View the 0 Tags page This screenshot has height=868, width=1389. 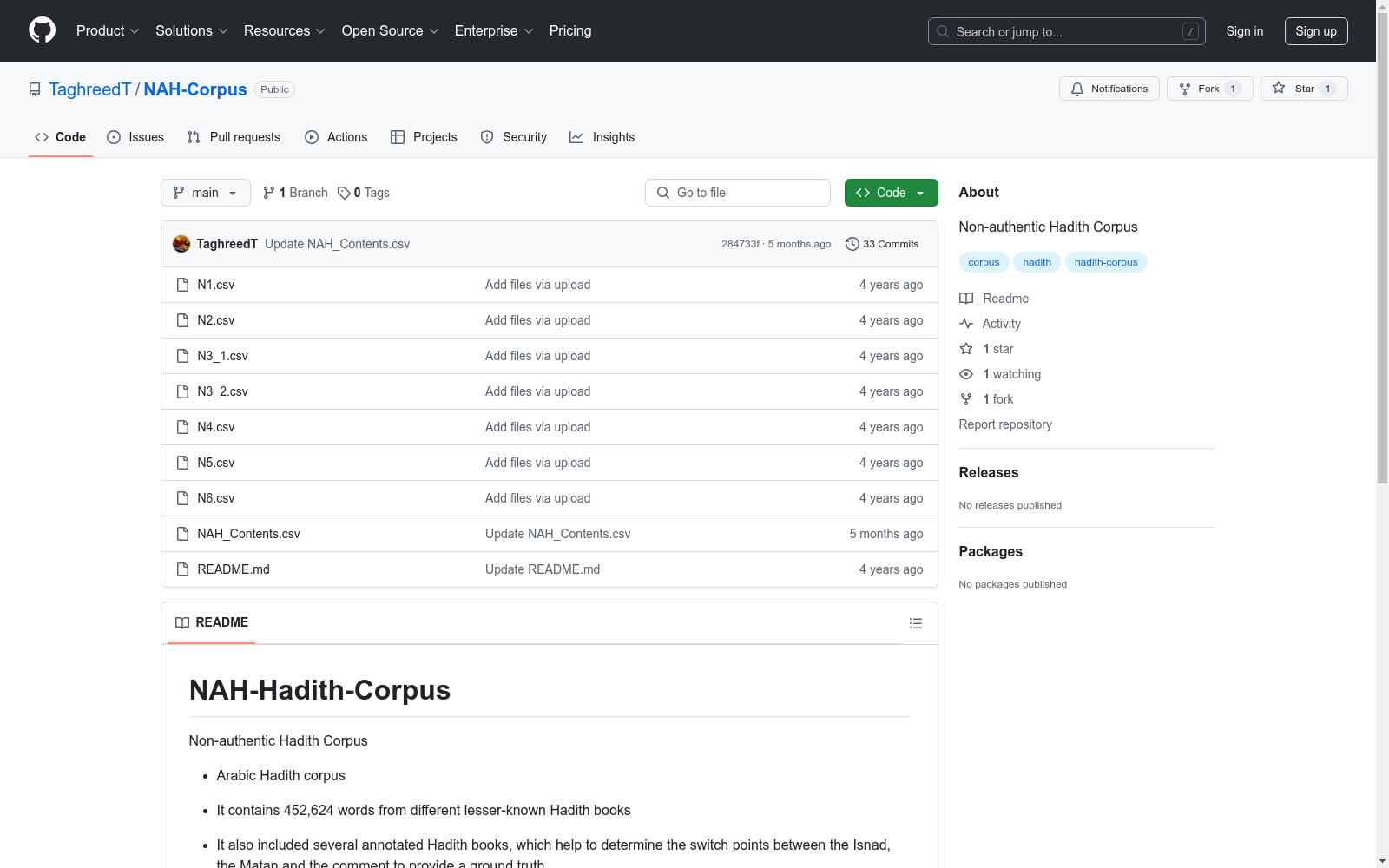click(x=364, y=193)
